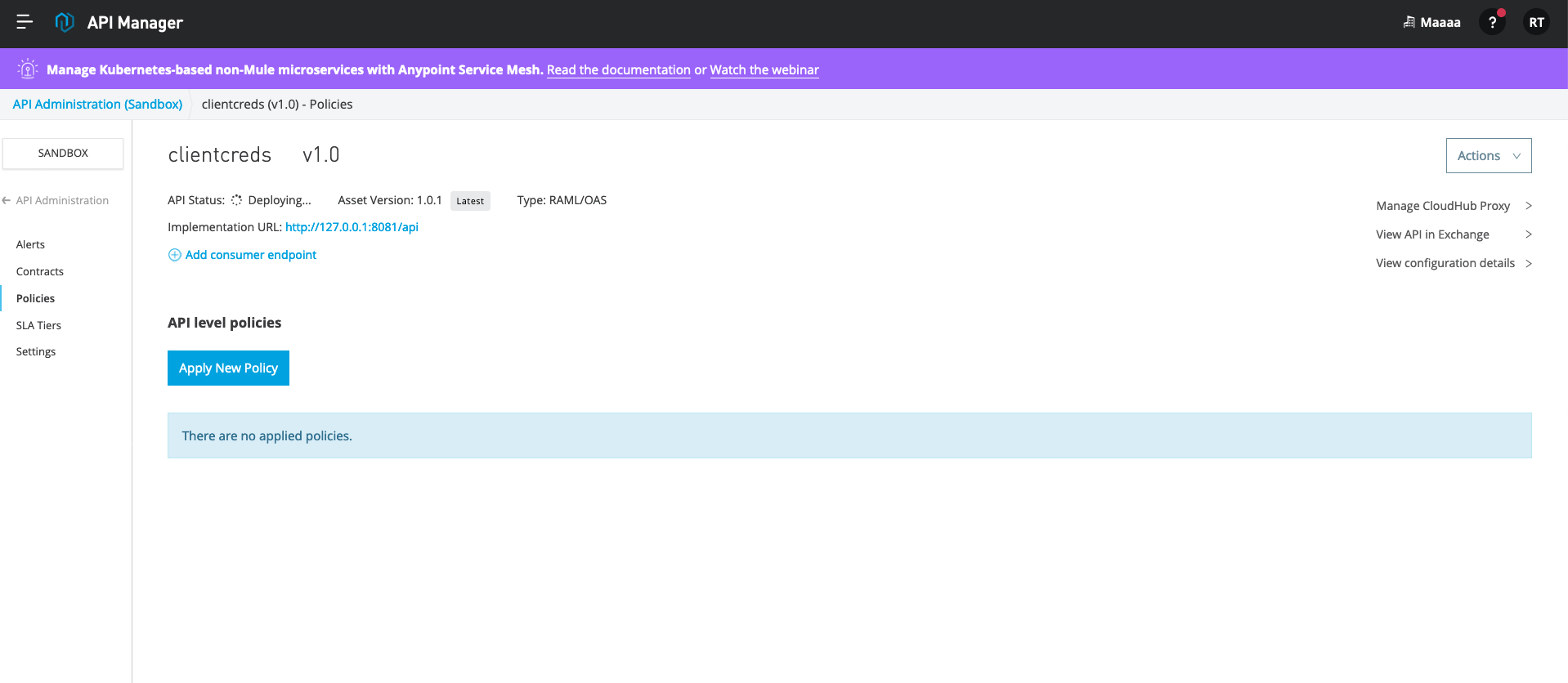Click the plus icon for consumer endpoint
The width and height of the screenshot is (1568, 683).
(x=174, y=255)
